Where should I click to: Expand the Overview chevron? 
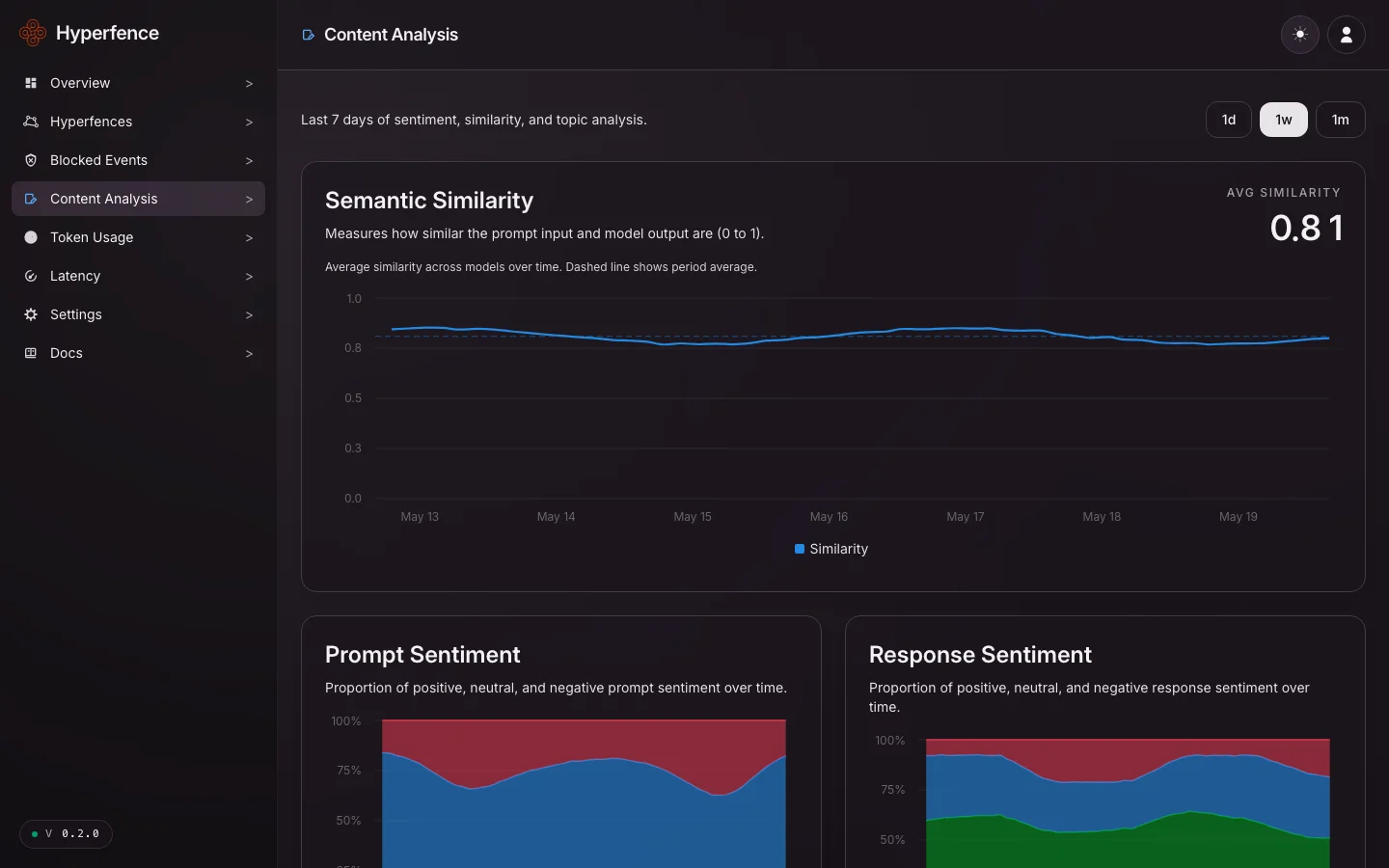(249, 83)
